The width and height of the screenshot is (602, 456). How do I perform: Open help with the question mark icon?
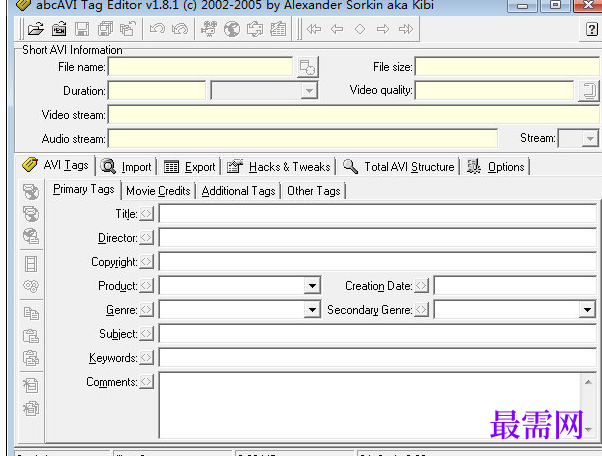point(591,29)
